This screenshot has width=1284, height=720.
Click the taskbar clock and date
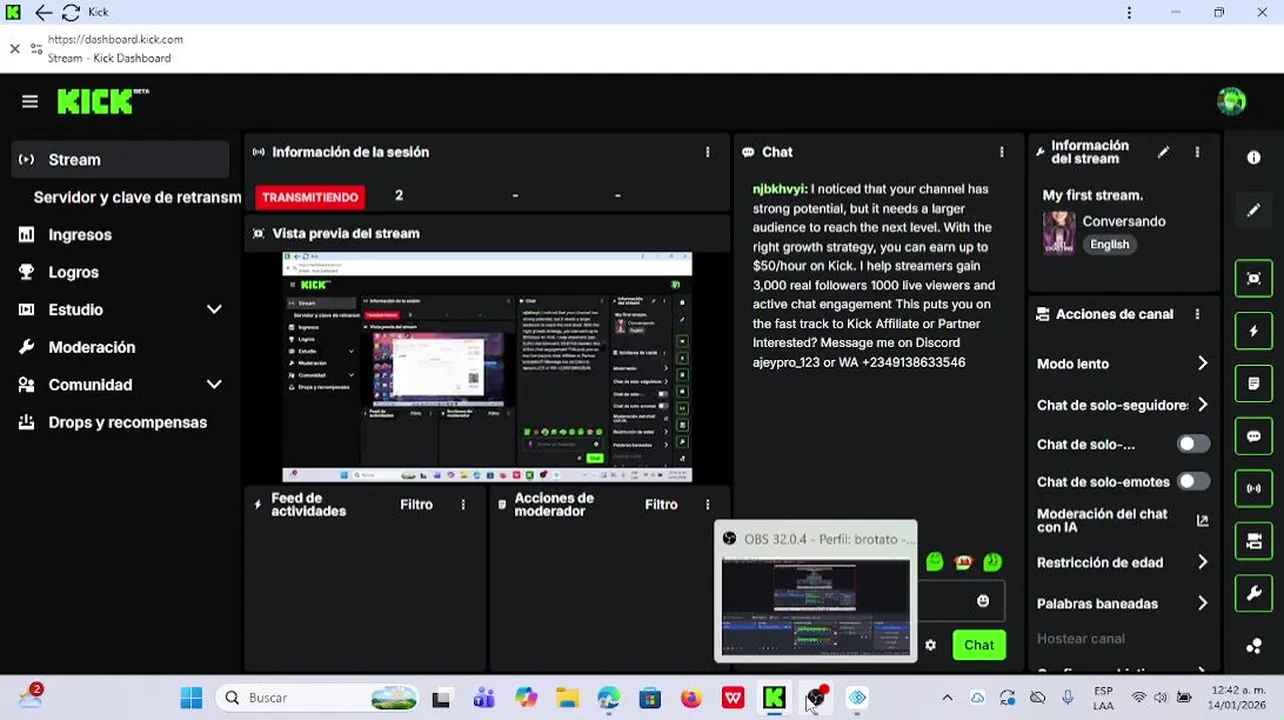(1238, 698)
